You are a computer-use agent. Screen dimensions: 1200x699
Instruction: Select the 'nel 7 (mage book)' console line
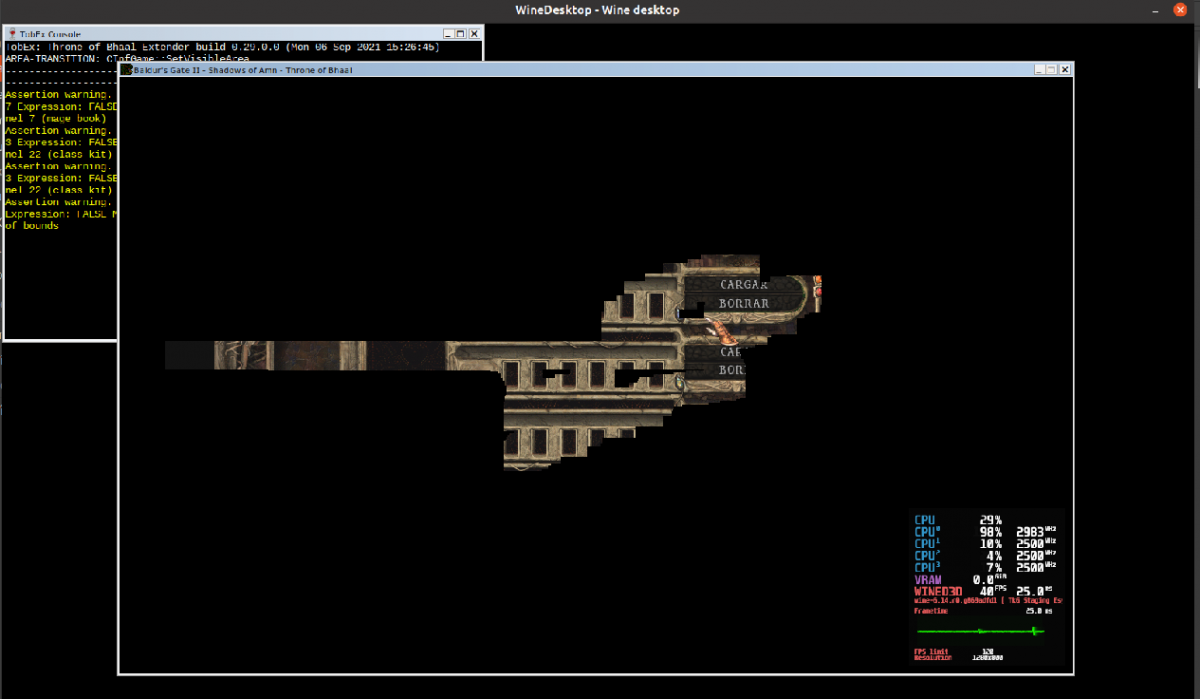56,118
